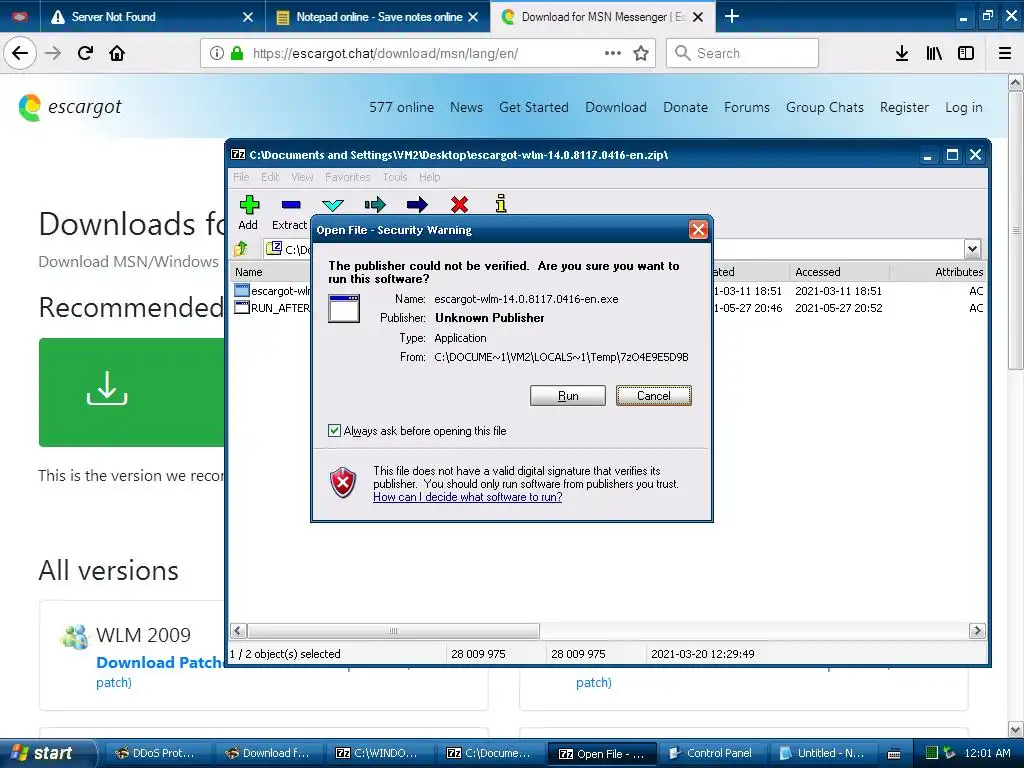Viewport: 1024px width, 768px height.
Task: Open the Log in link
Action: point(963,107)
